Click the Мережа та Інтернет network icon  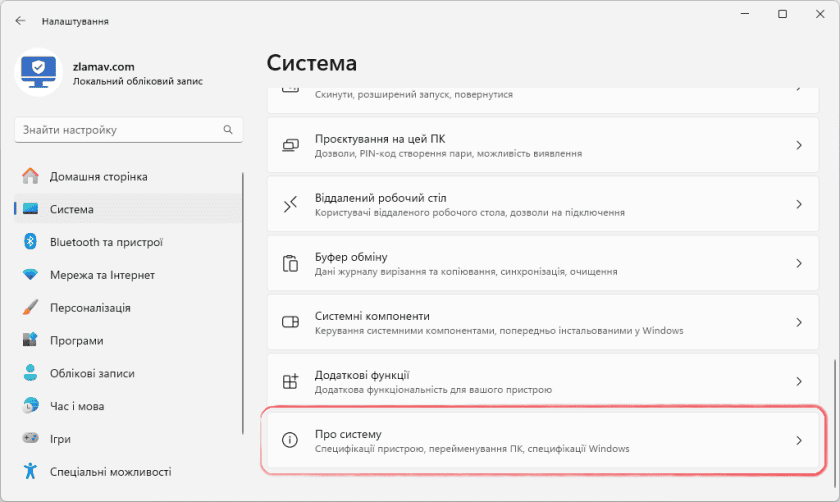(x=31, y=274)
